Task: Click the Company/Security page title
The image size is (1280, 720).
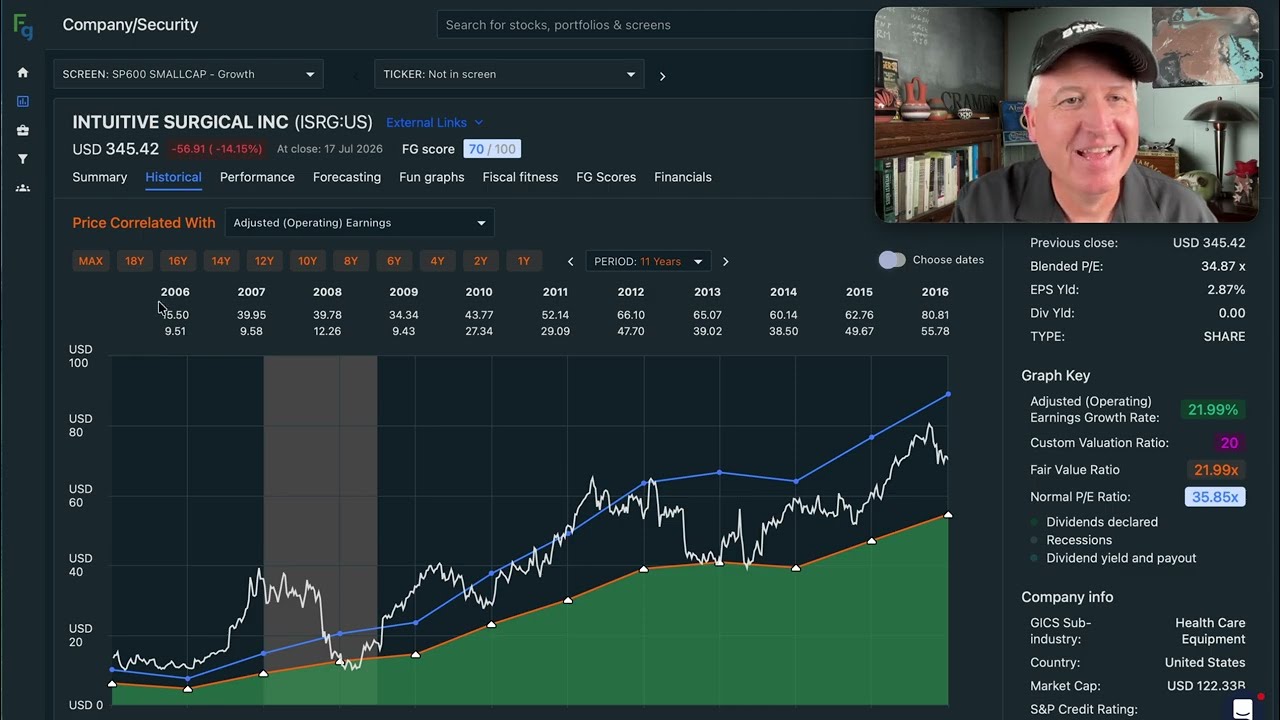Action: [x=130, y=25]
